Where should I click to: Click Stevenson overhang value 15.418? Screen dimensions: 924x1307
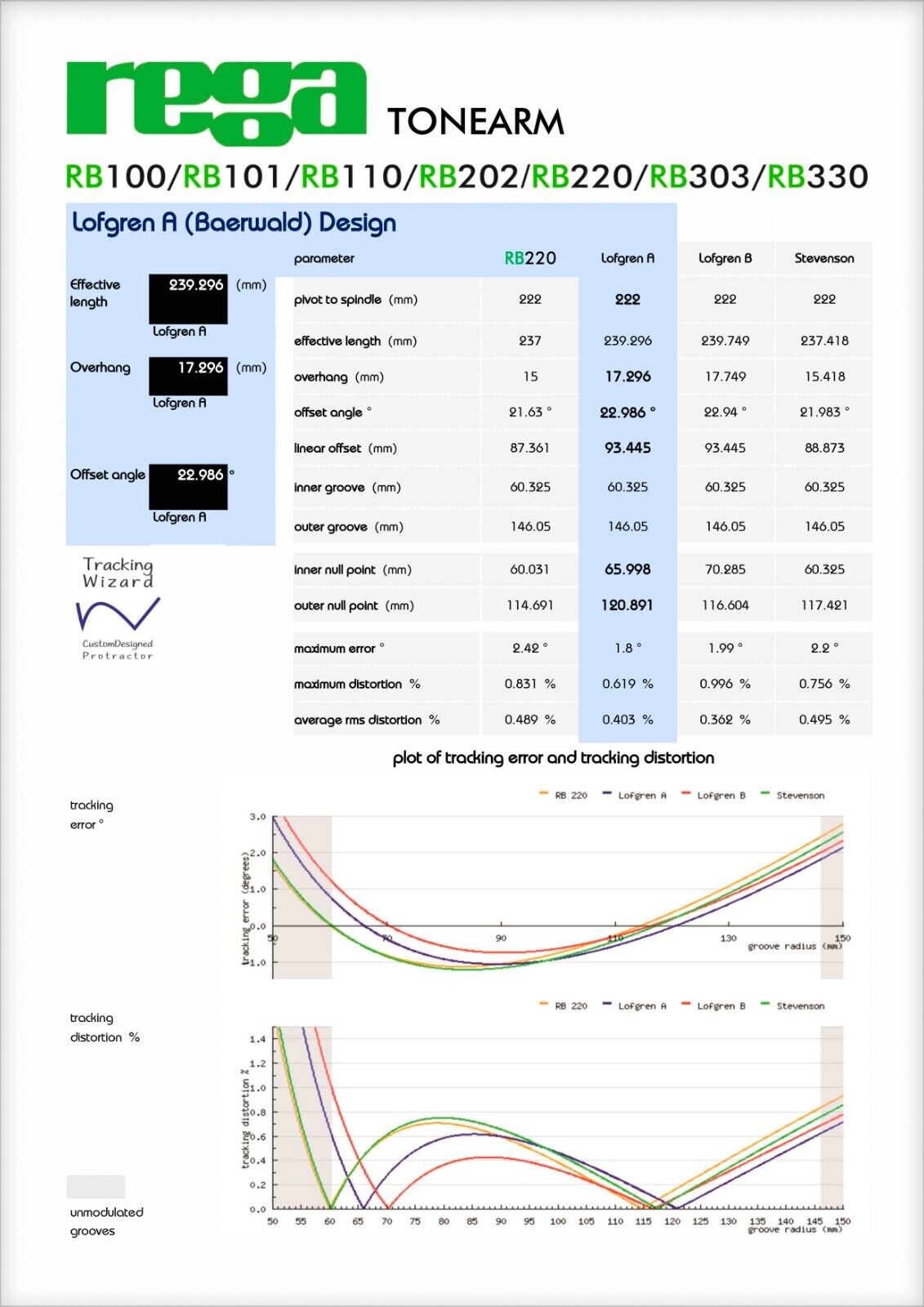pos(824,377)
